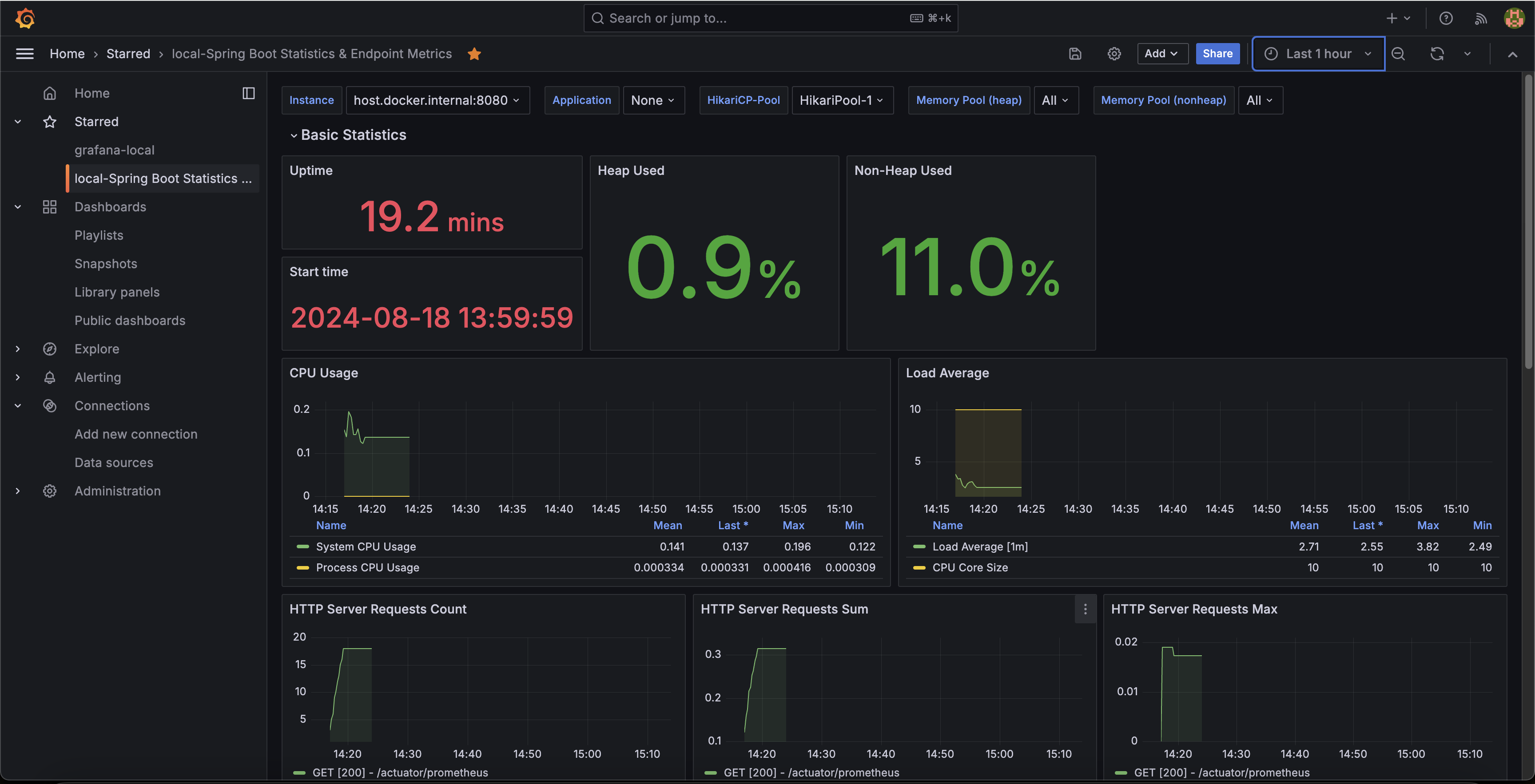Click the Process CPU Usage yellow color swatch
The width and height of the screenshot is (1535, 784).
303,568
